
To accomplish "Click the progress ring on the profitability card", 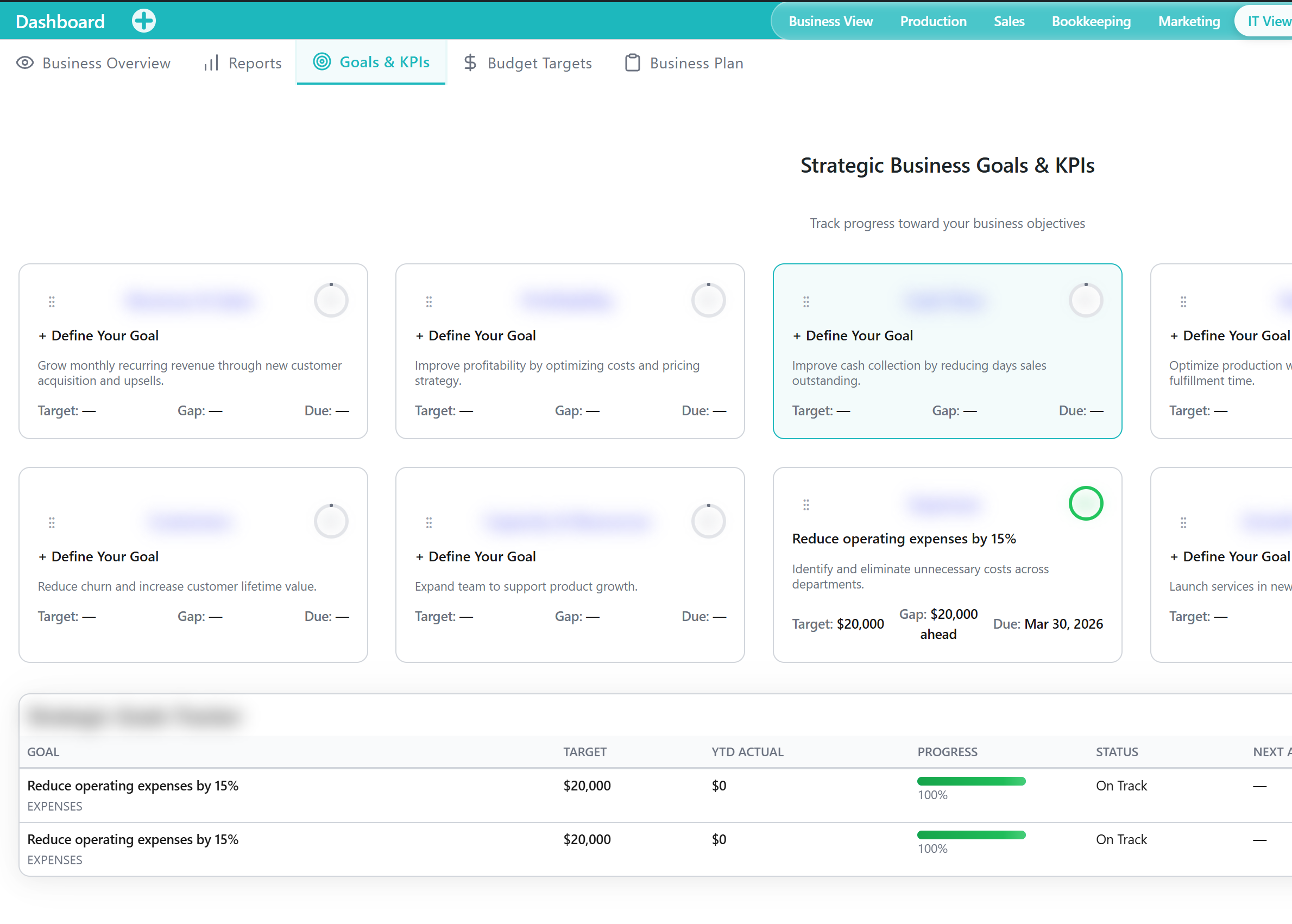I will click(708, 300).
